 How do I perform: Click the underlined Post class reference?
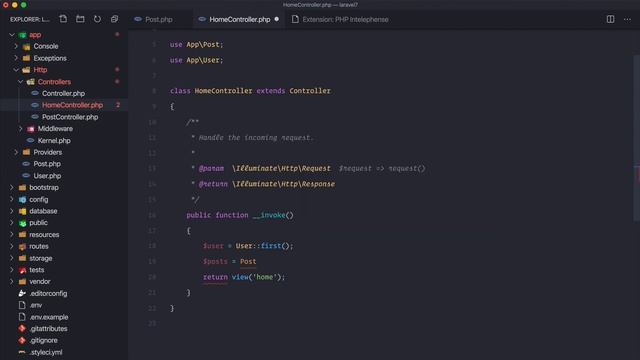tap(248, 262)
